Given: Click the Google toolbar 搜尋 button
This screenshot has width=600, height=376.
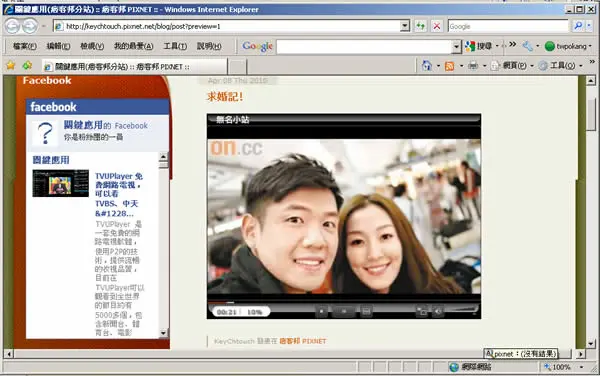Looking at the screenshot, I should (478, 46).
